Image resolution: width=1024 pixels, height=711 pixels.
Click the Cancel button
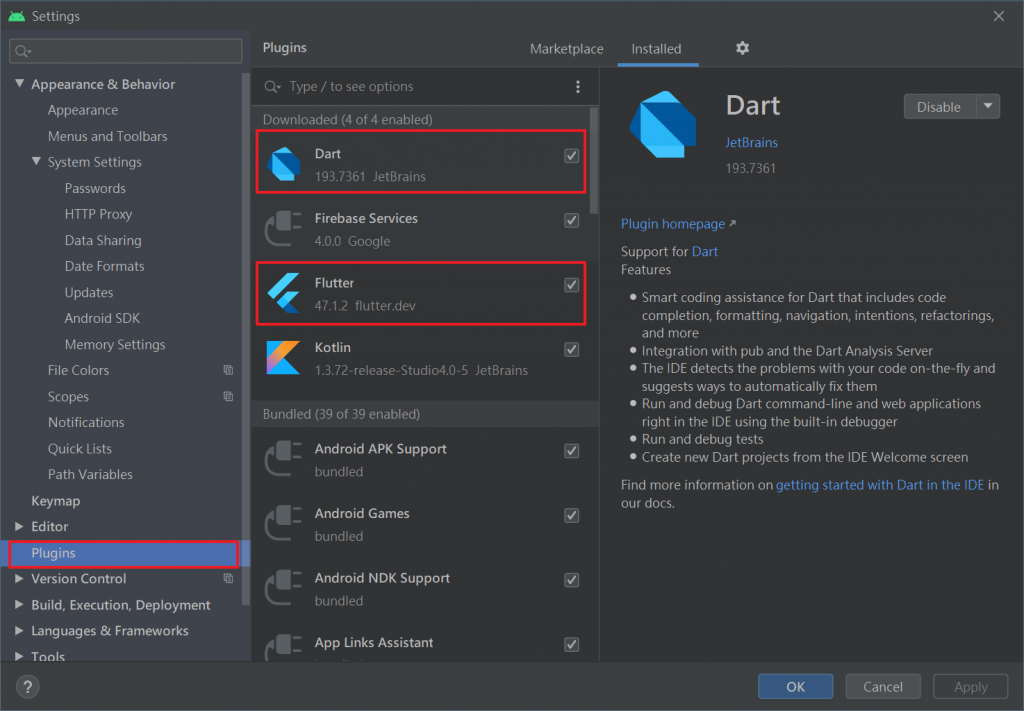[x=883, y=686]
